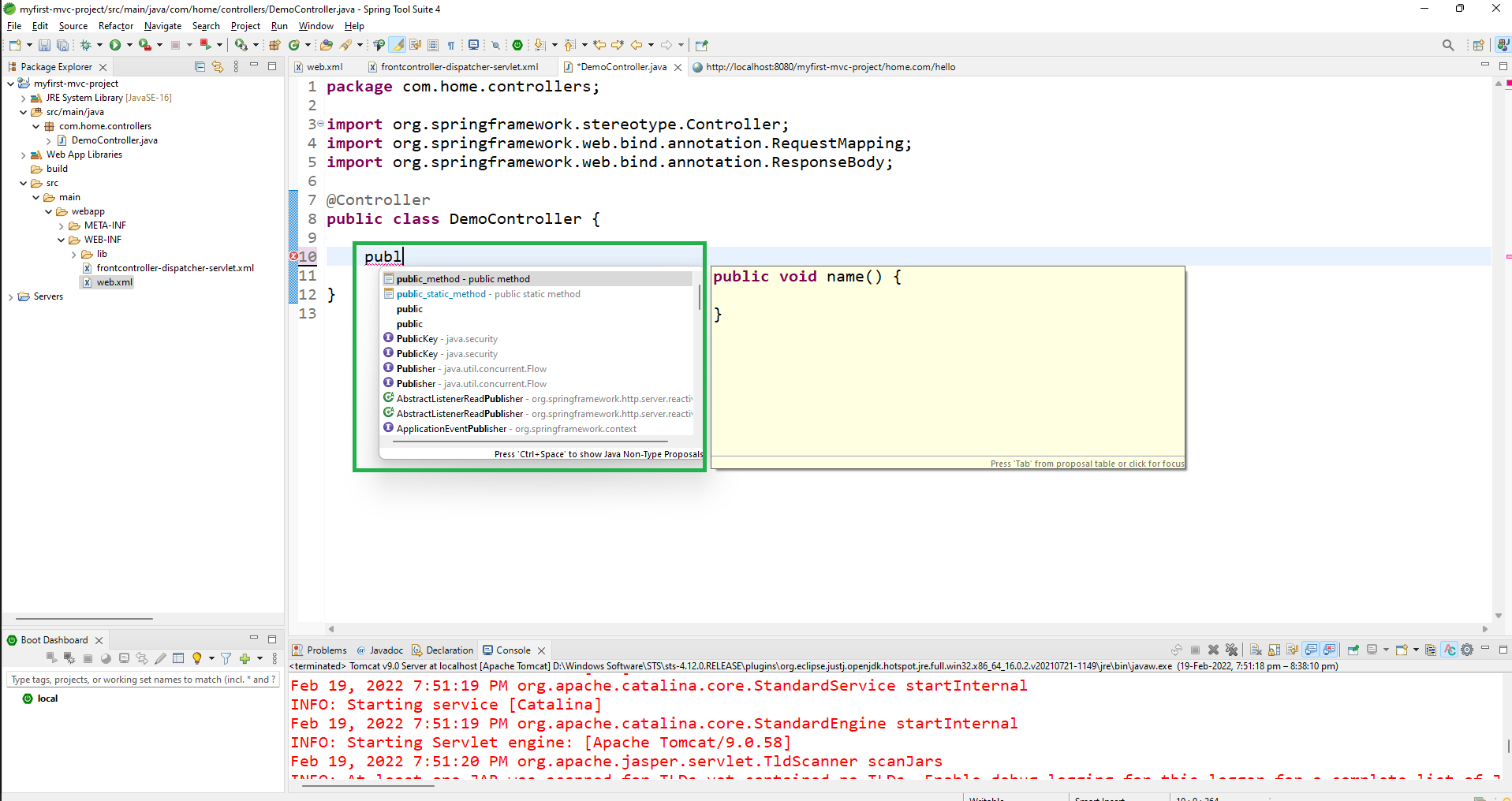This screenshot has height=801, width=1512.
Task: Open the Run button dropdown arrow
Action: 129,46
